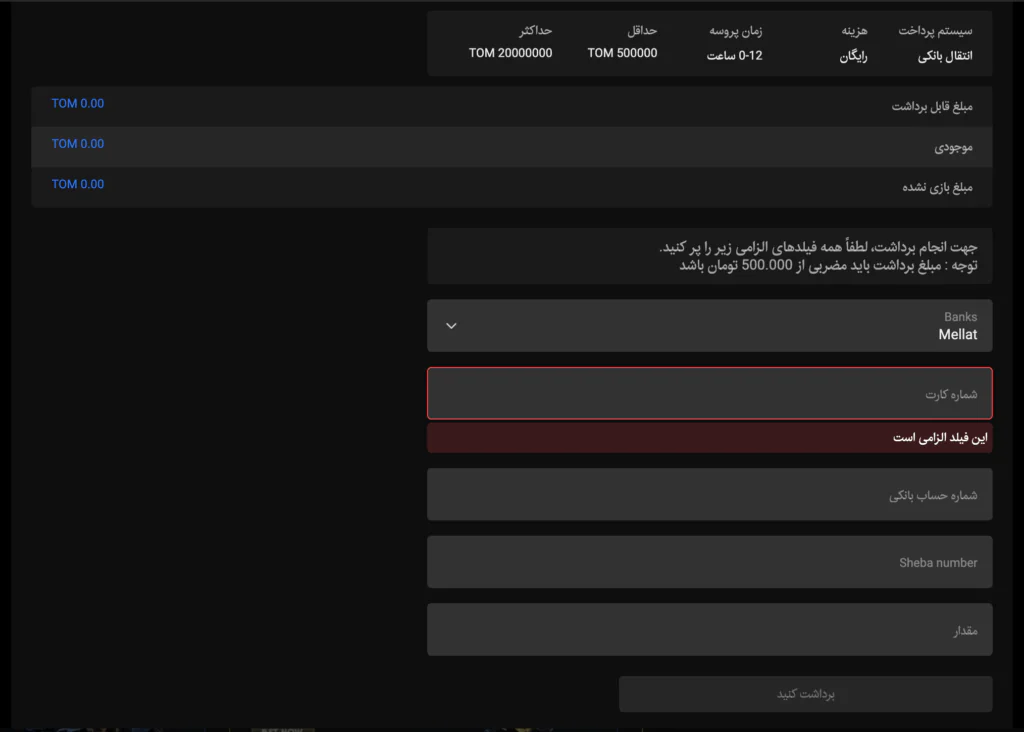Screen dimensions: 1024x732
Task: Click the برداشت کنید withdraw button
Action: 805,693
